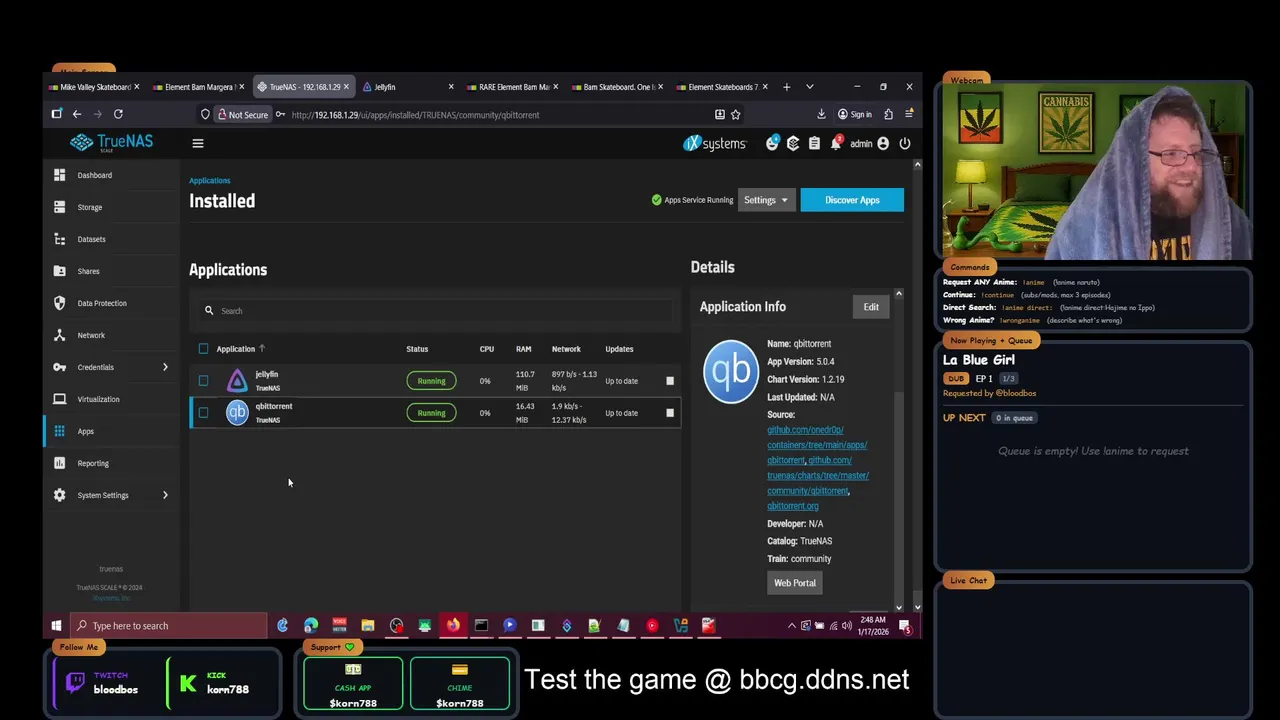Open browser downloads icon
The image size is (1280, 720).
pyautogui.click(x=821, y=114)
